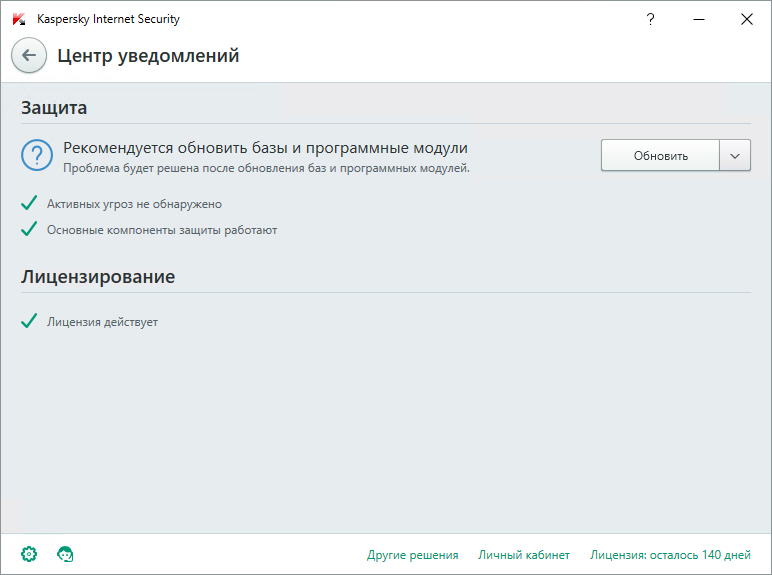The width and height of the screenshot is (772, 575).
Task: Select the "Рекомендуется обновить базы и программные модули" heading
Action: tap(265, 148)
